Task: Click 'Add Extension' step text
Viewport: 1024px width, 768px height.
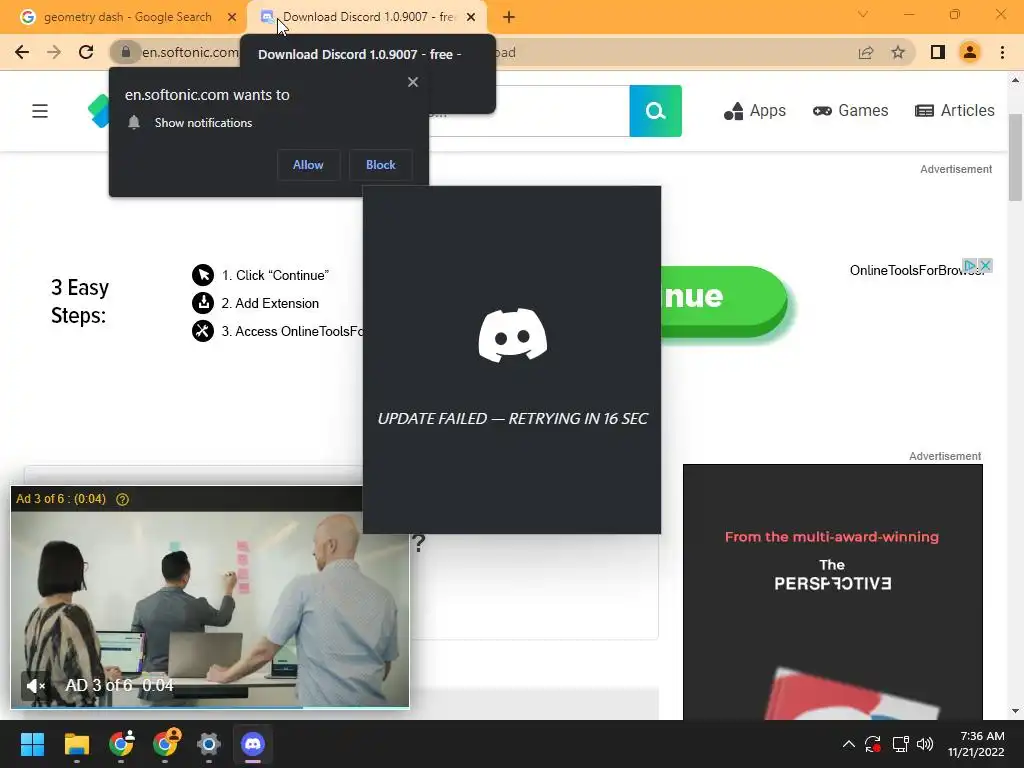Action: click(x=277, y=303)
